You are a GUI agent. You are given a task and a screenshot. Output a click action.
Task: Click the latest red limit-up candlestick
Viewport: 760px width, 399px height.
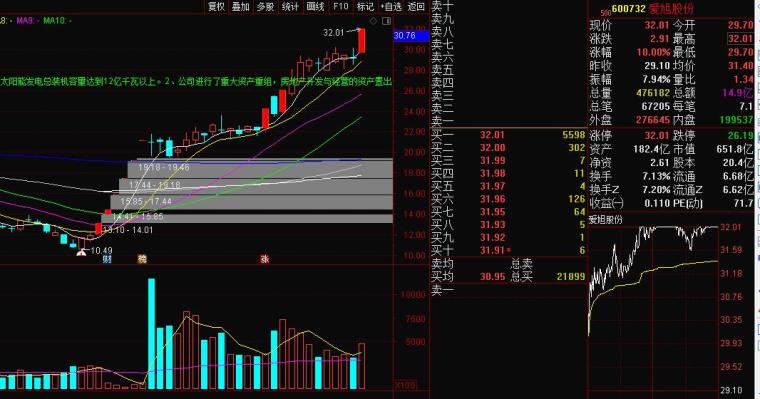pos(362,41)
